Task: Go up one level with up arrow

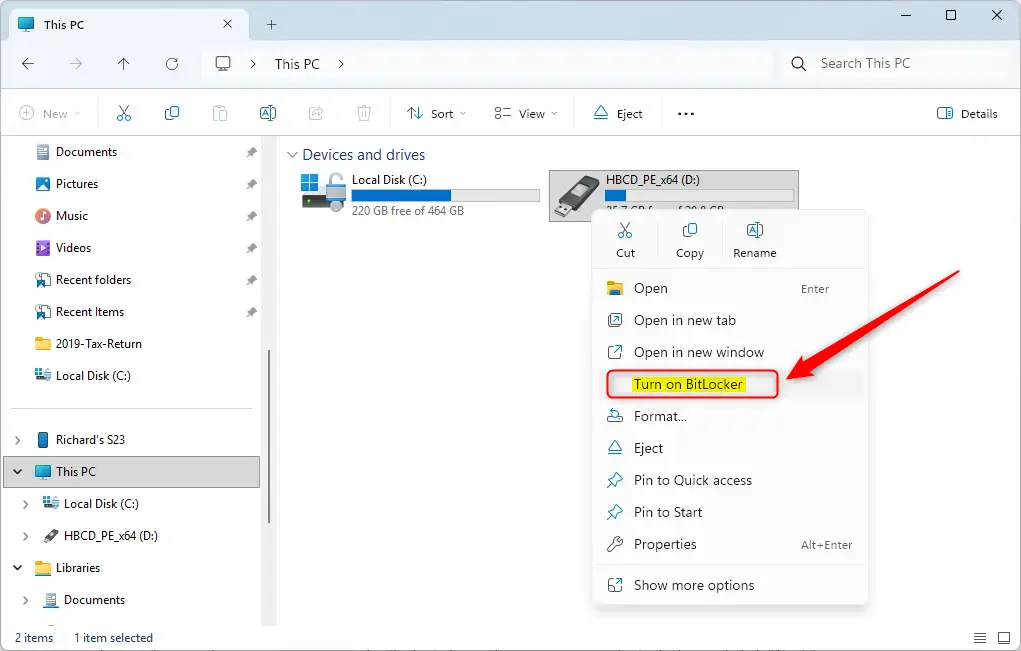Action: pos(124,63)
